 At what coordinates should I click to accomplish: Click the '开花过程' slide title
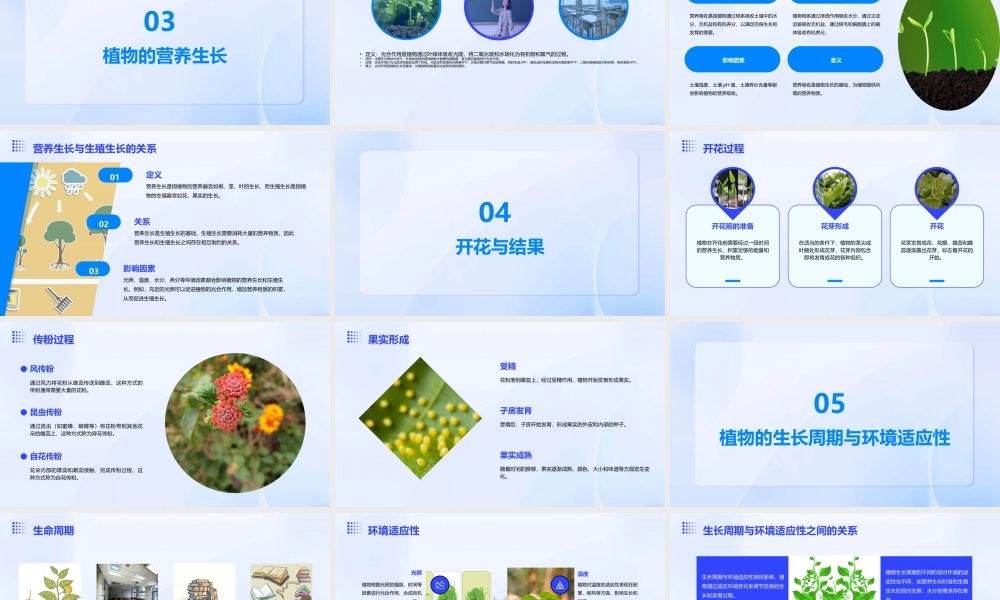point(723,149)
